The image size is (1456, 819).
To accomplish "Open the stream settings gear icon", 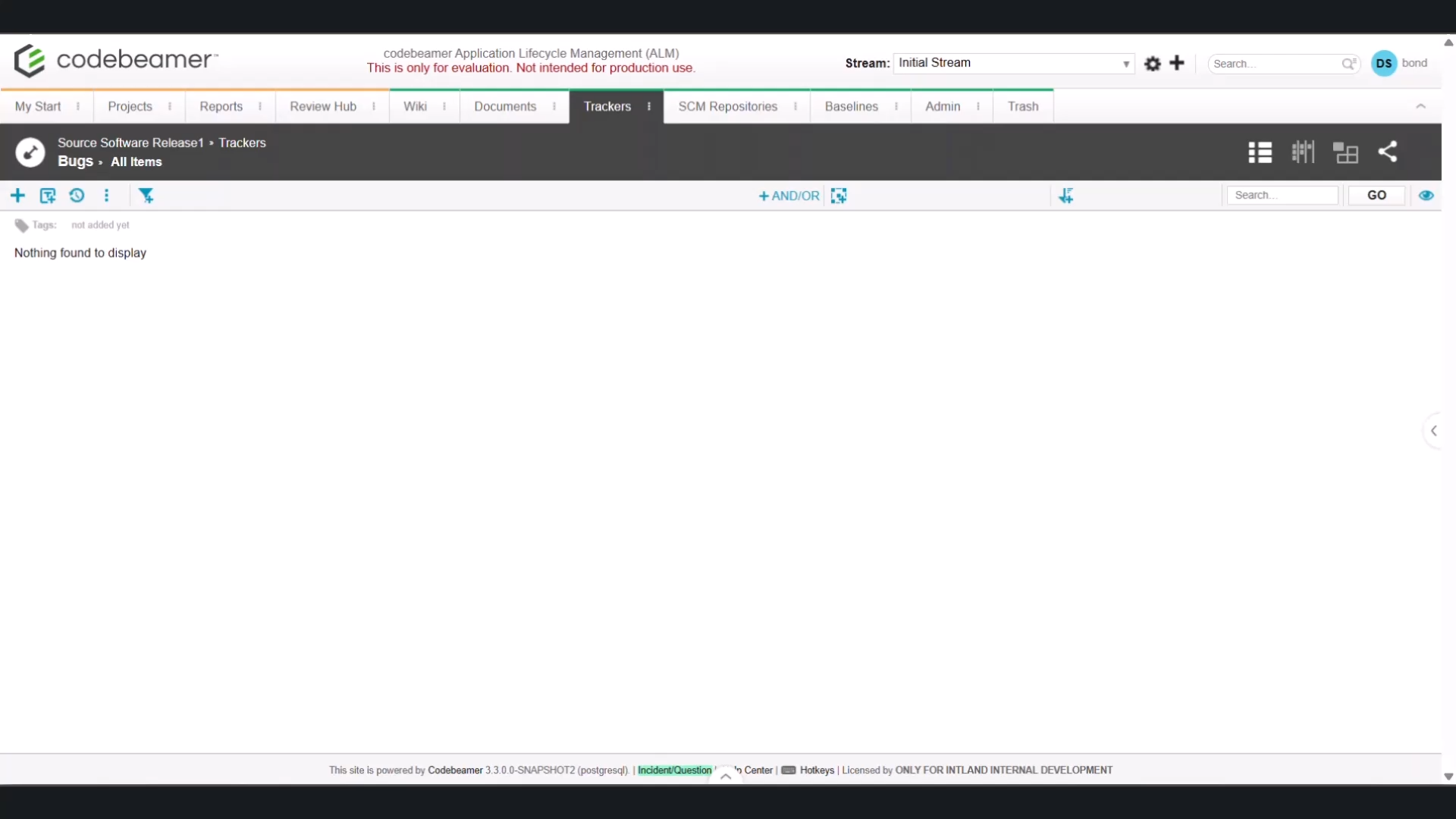I will coord(1153,64).
